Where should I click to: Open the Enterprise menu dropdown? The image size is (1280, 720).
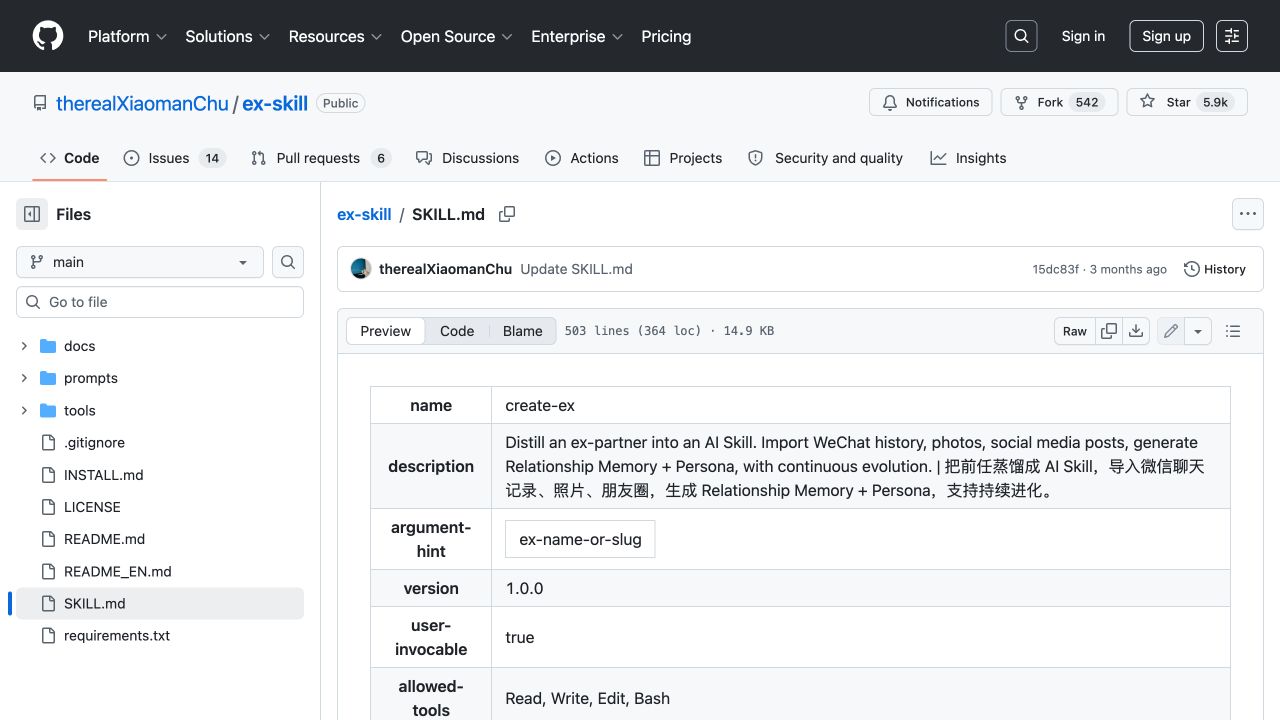coord(577,36)
